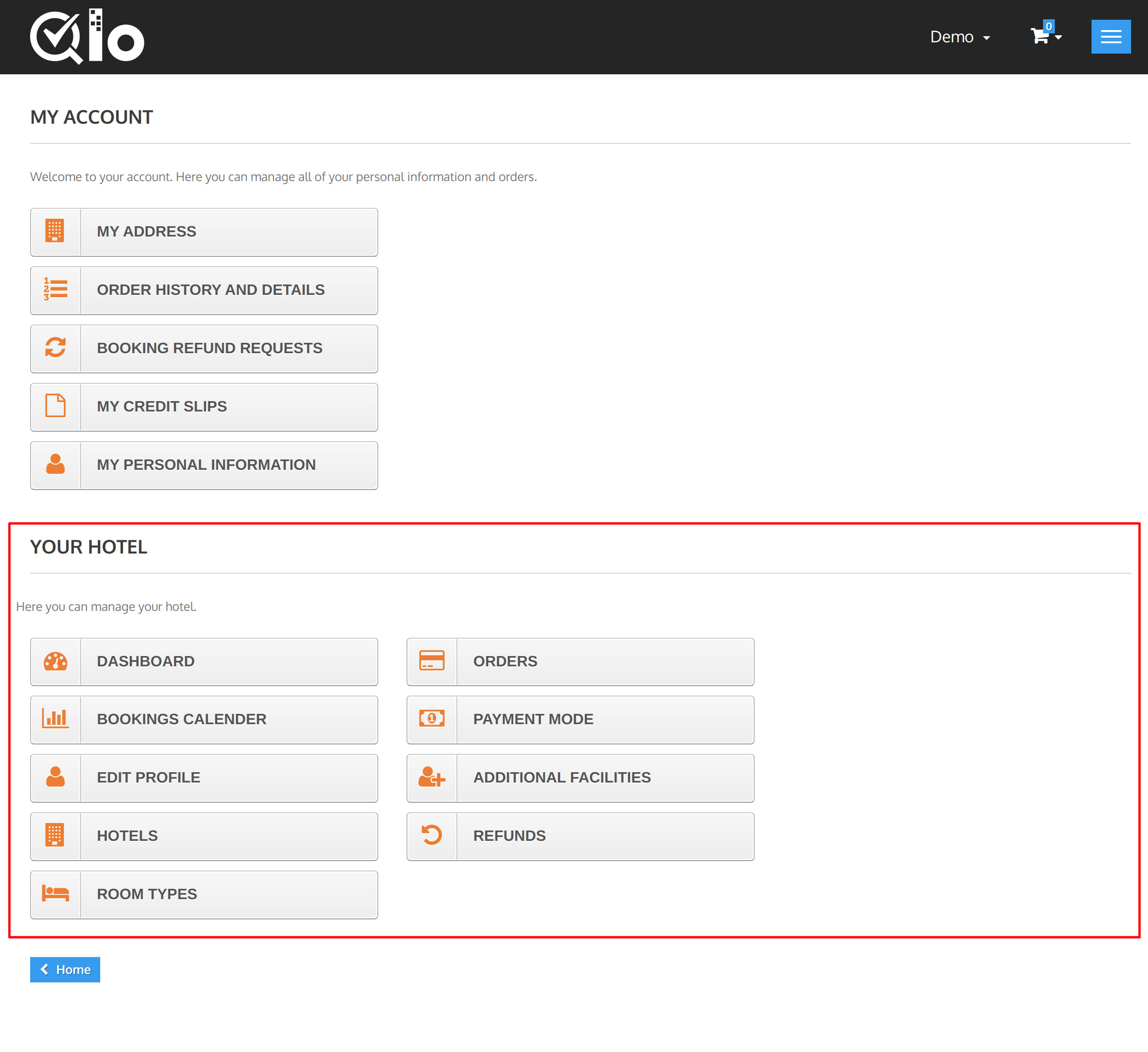This screenshot has height=1052, width=1148.
Task: Open My Address building icon
Action: 55,231
